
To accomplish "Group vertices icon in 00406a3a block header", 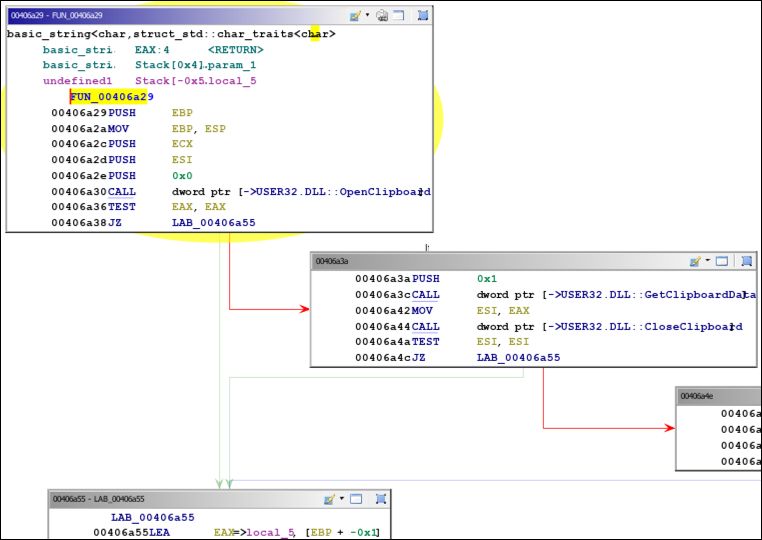I will point(746,261).
